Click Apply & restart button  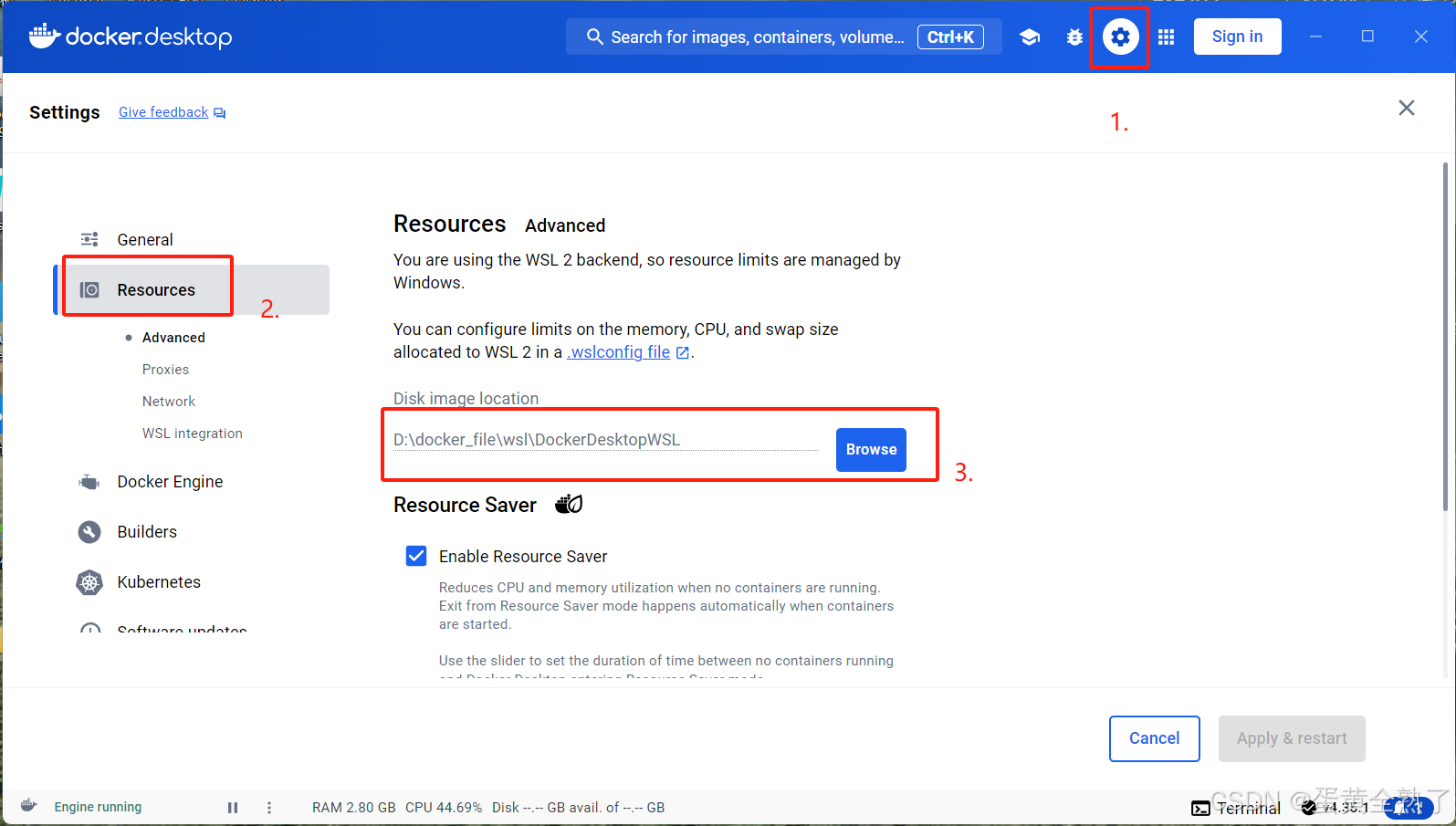[1292, 738]
